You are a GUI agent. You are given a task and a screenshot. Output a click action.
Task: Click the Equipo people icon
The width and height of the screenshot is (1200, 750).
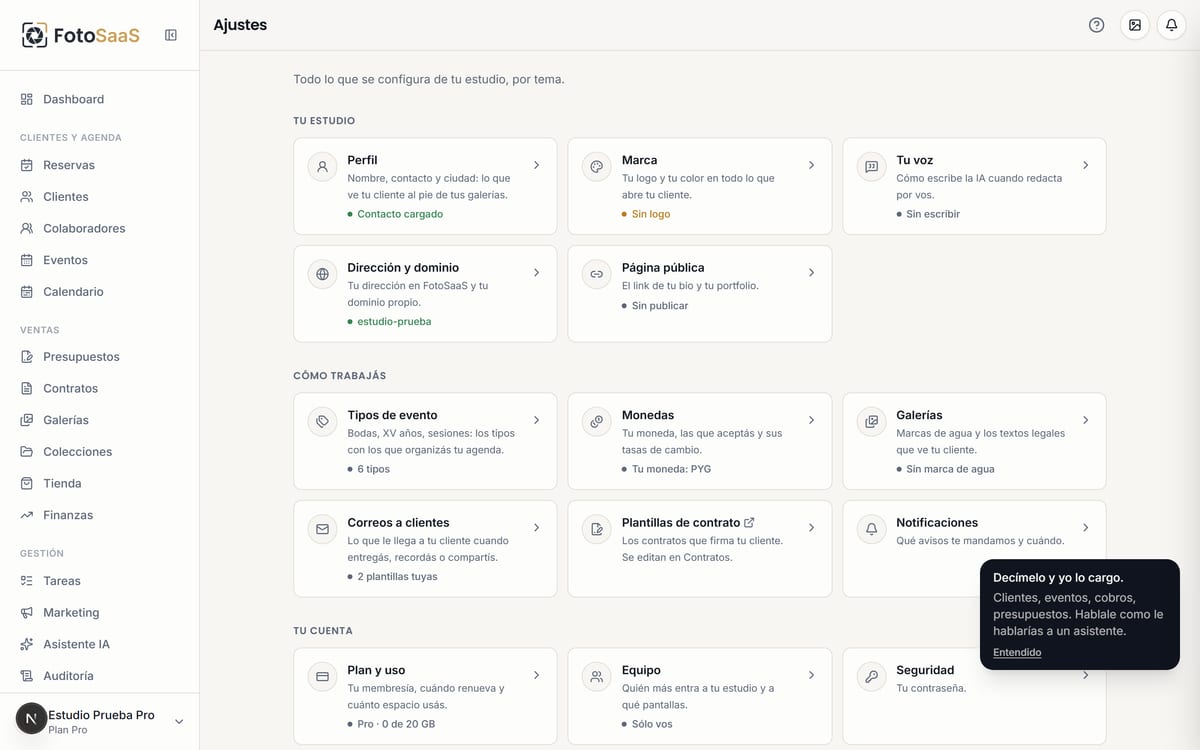coord(597,677)
